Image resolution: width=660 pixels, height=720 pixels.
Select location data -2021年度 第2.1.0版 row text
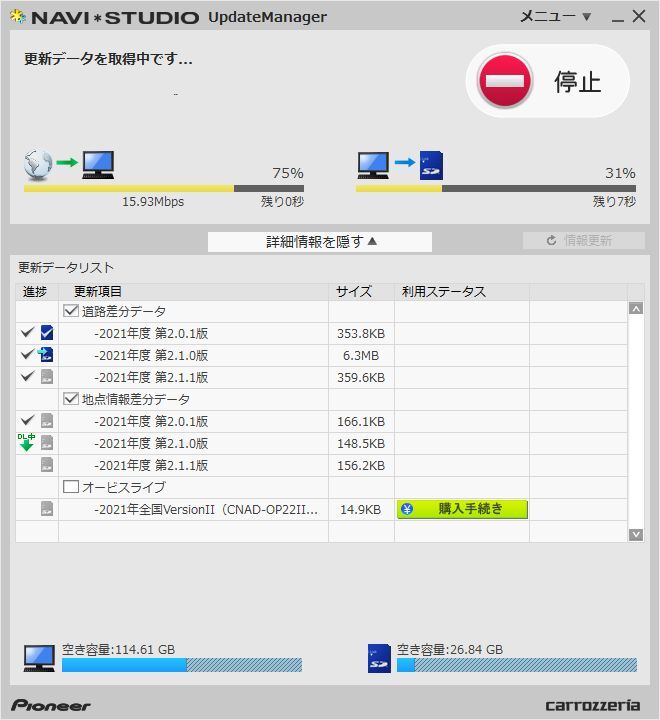[x=151, y=444]
